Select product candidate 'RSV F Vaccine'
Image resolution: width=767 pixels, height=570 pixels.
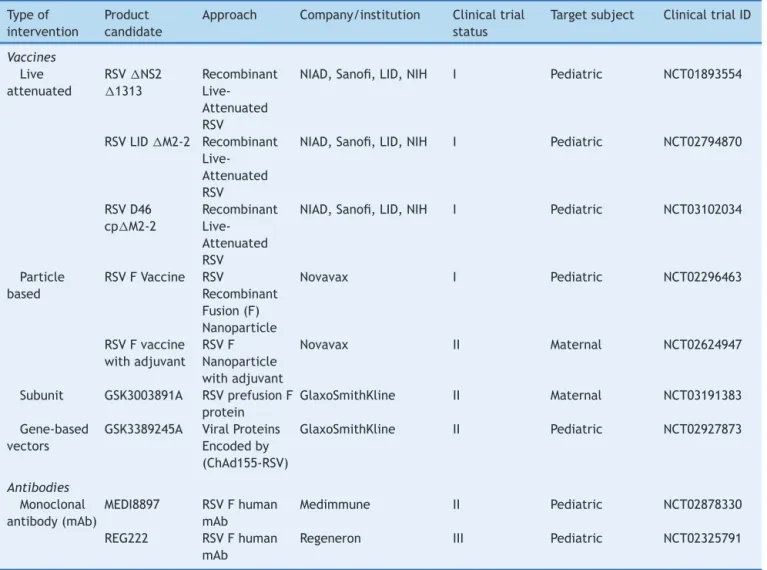144,277
